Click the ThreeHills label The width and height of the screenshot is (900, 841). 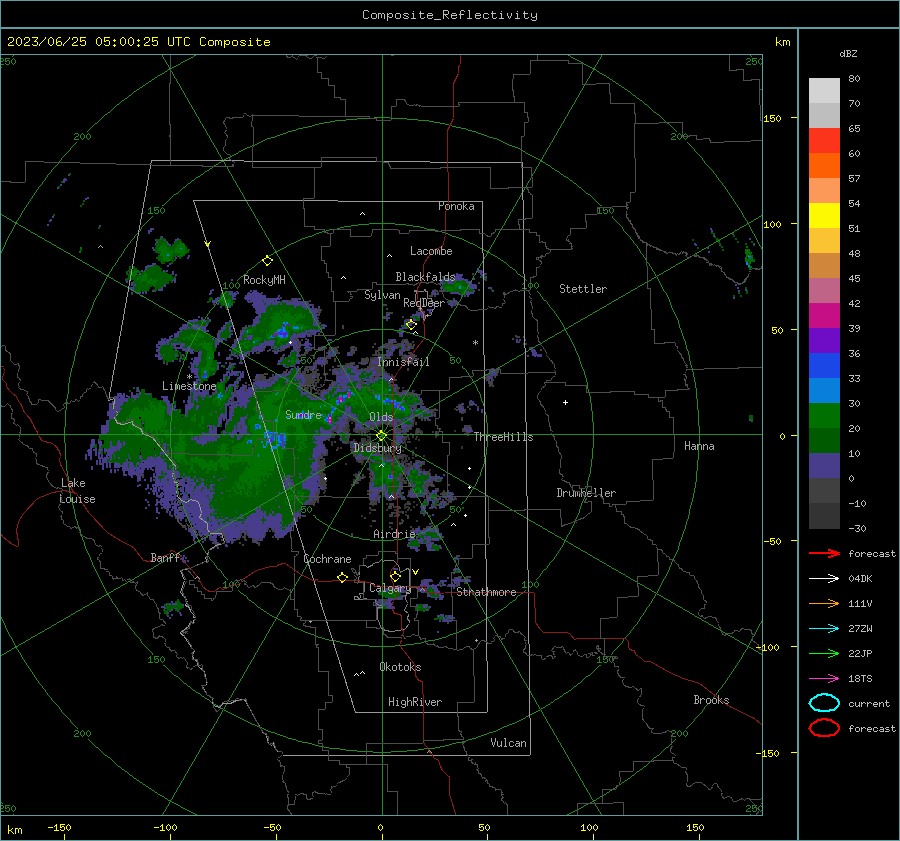[x=503, y=437]
